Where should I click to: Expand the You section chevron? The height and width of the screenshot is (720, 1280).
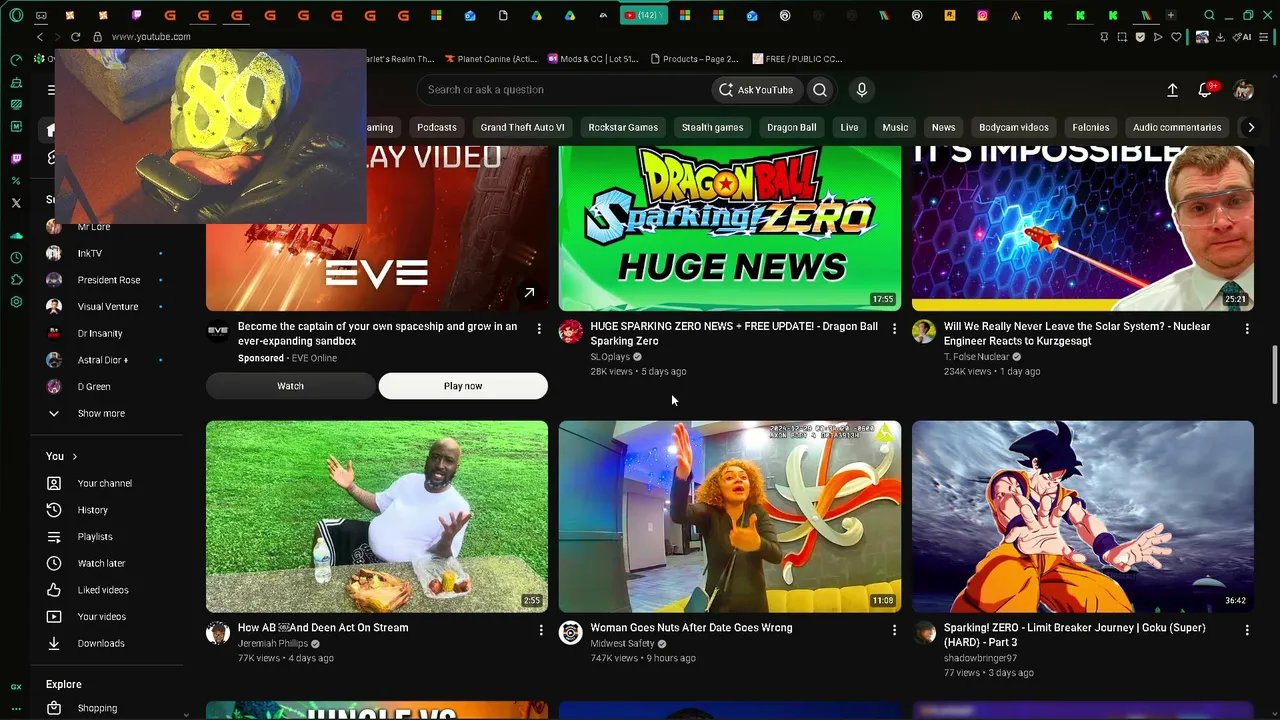coord(74,457)
